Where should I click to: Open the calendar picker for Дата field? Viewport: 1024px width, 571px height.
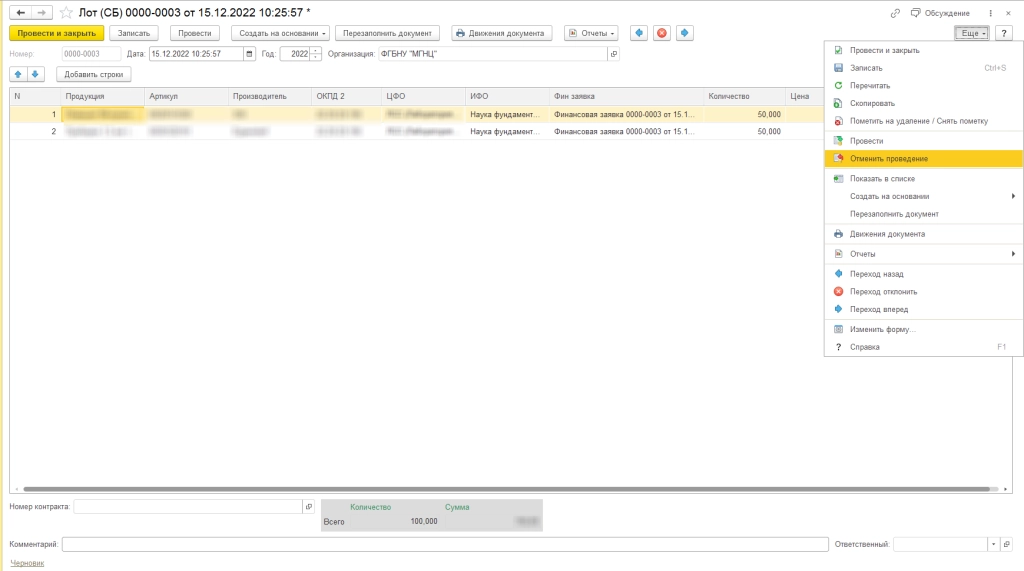[x=250, y=54]
